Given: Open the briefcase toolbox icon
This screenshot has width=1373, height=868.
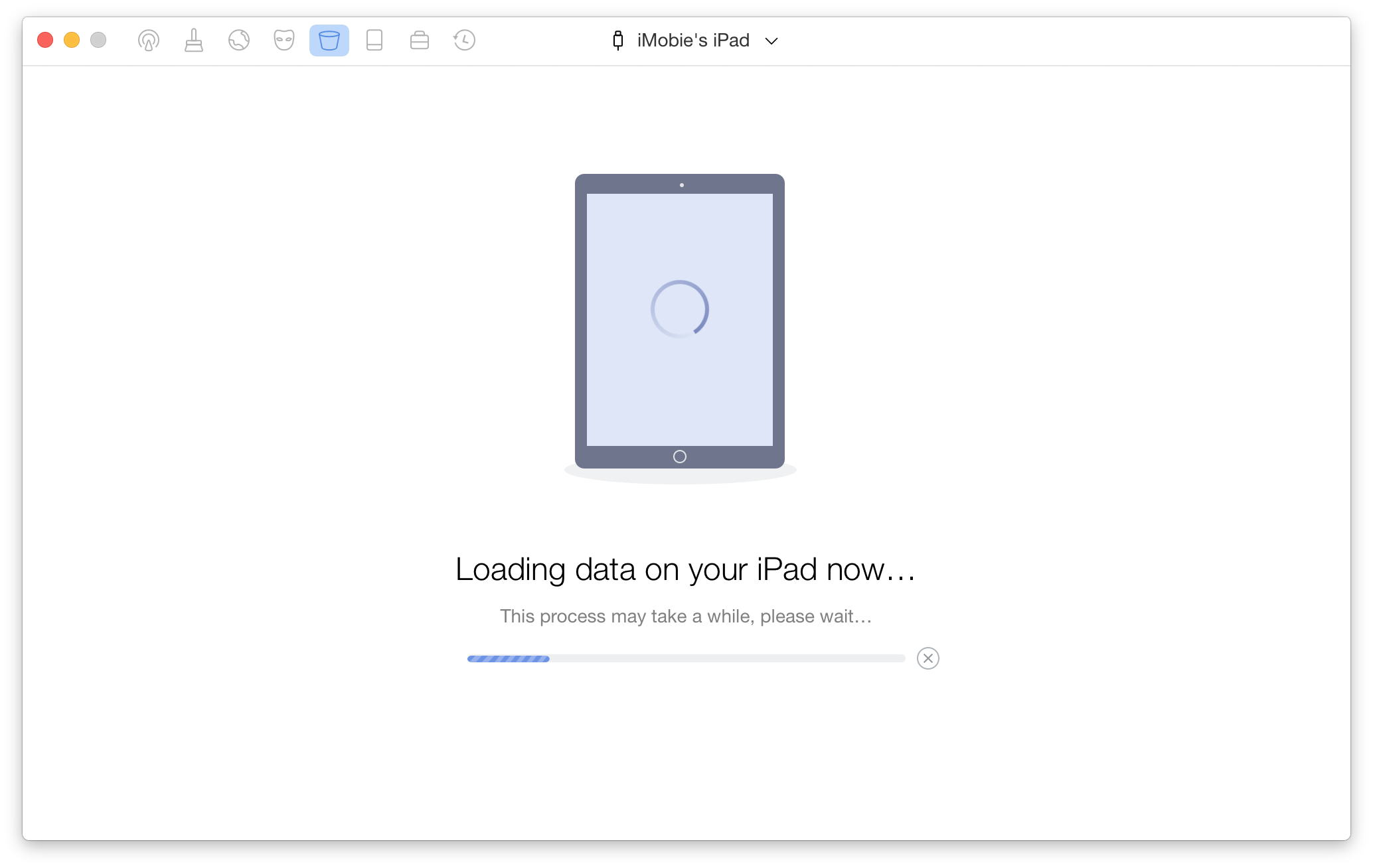Looking at the screenshot, I should 420,40.
